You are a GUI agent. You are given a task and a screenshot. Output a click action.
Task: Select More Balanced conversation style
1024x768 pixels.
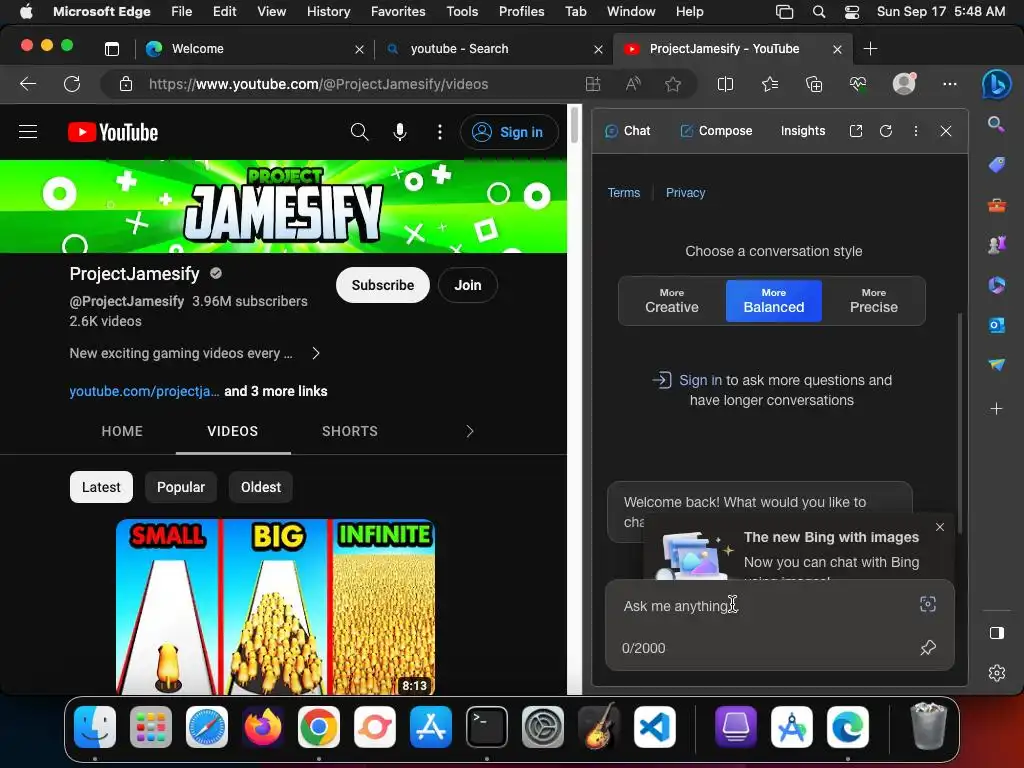(774, 301)
